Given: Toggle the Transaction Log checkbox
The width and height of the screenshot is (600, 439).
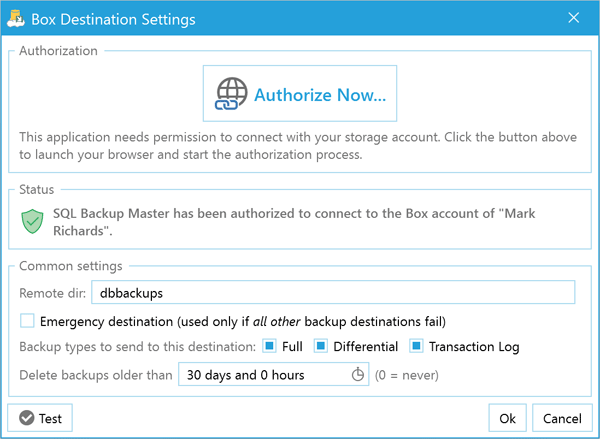Looking at the screenshot, I should tap(416, 346).
